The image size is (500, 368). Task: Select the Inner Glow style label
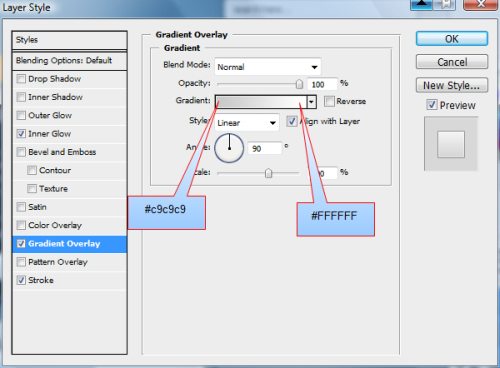(50, 134)
